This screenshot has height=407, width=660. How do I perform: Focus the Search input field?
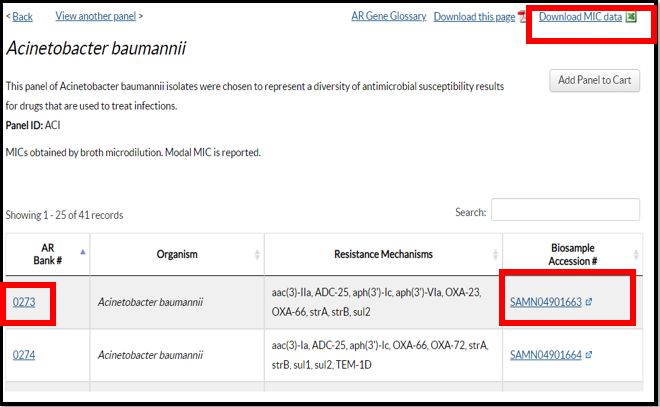(x=565, y=209)
